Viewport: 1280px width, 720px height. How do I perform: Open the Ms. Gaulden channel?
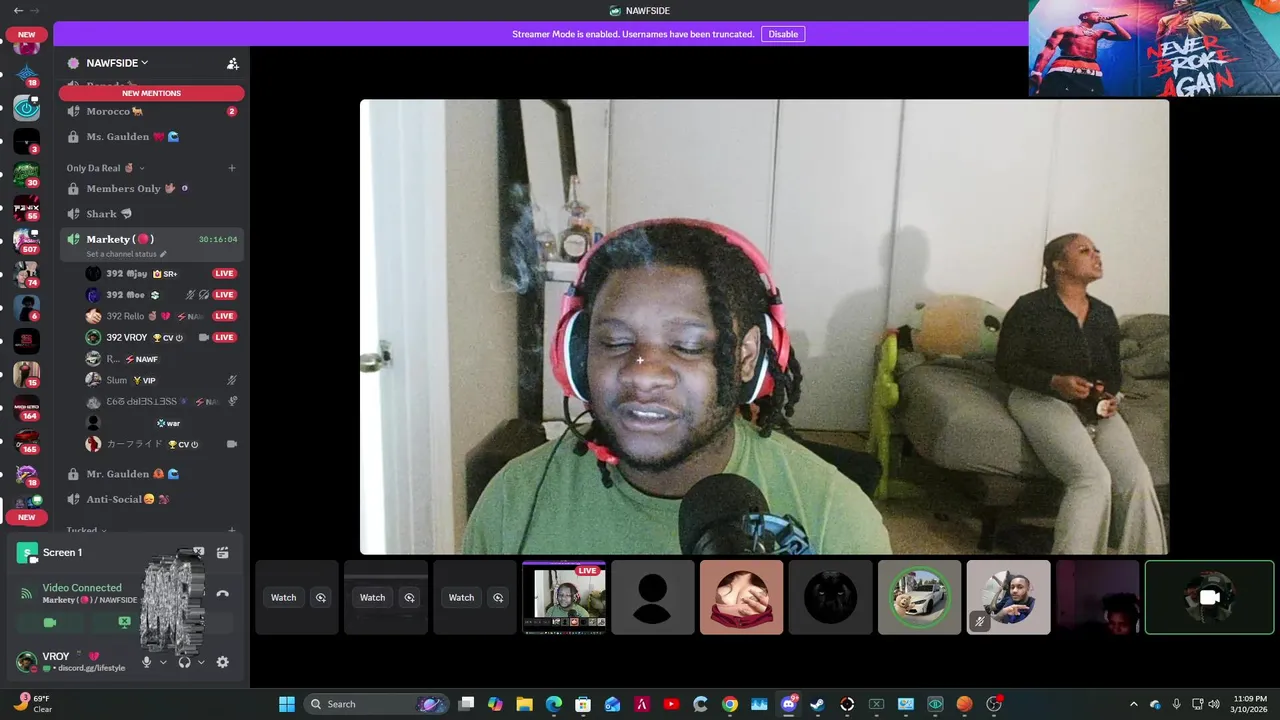click(151, 136)
